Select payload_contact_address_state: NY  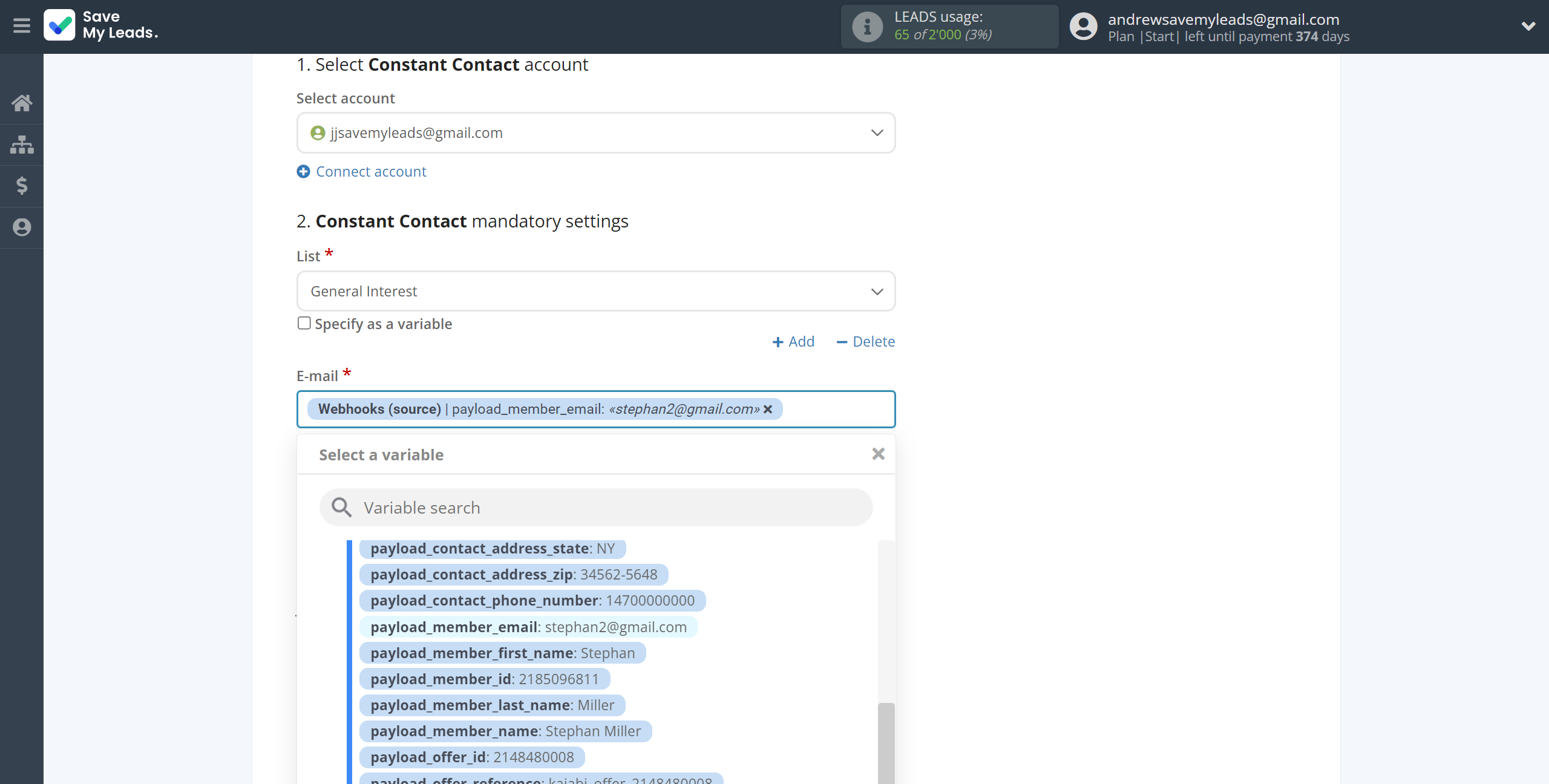493,549
